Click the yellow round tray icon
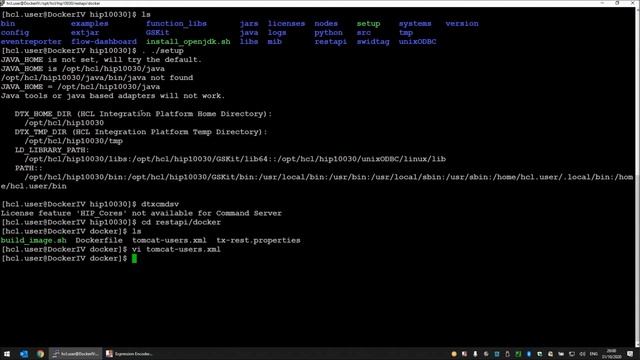Screen dimensions: 640x360 click(x=454, y=354)
